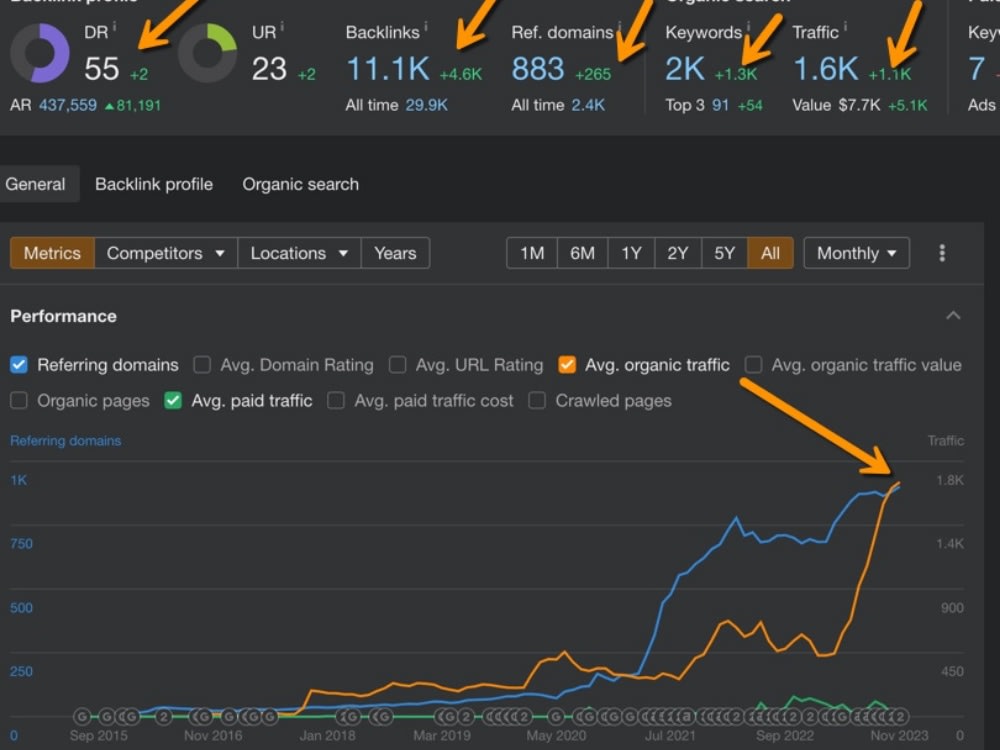The image size is (1000, 750).
Task: Open the three-dot chart options menu
Action: pos(942,253)
